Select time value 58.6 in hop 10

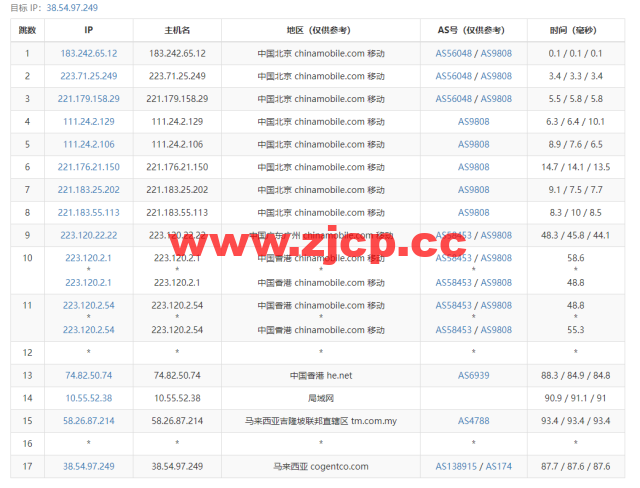click(576, 258)
